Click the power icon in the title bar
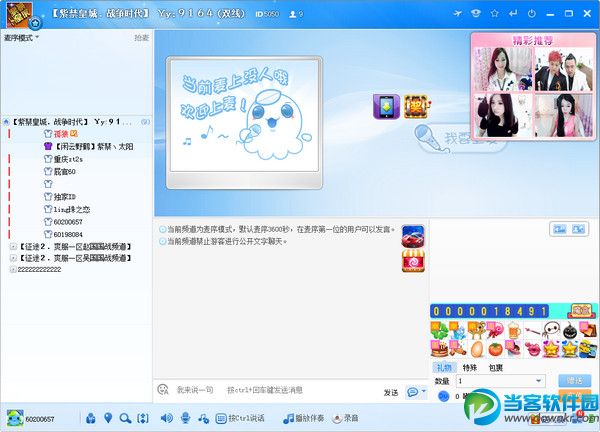The height and width of the screenshot is (432, 600). click(532, 14)
